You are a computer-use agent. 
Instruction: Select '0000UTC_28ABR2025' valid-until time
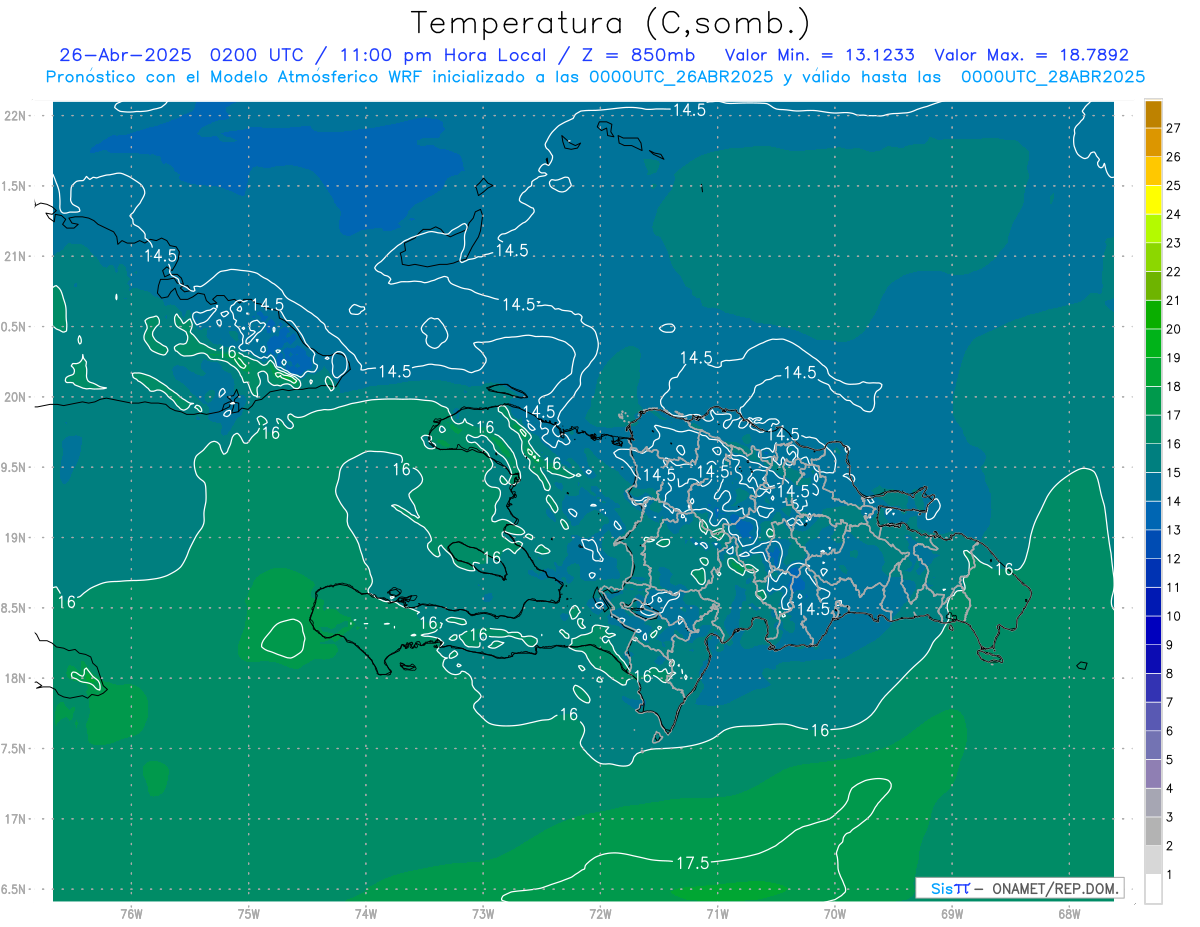[x=1053, y=77]
